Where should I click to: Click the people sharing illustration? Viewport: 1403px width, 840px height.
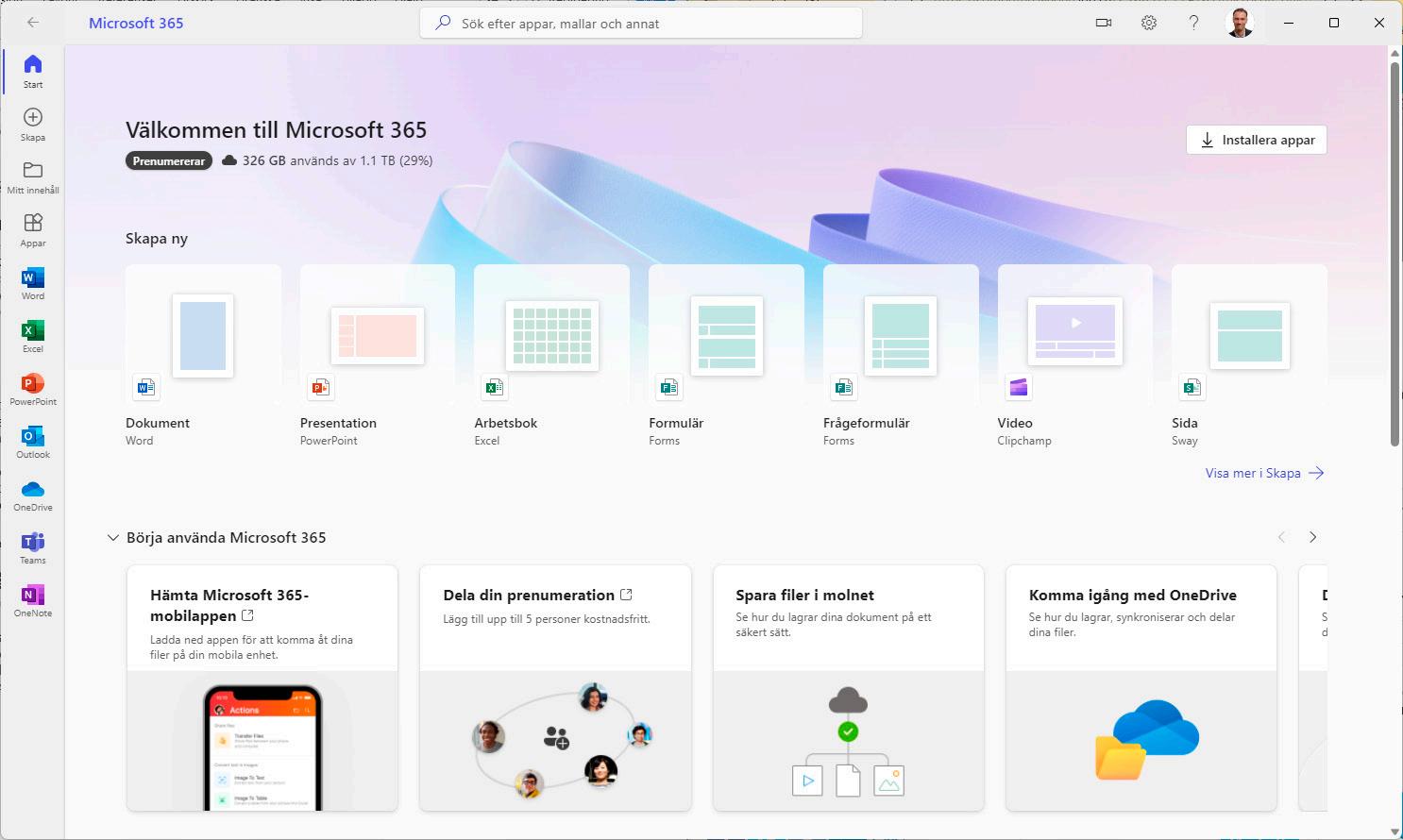(562, 741)
